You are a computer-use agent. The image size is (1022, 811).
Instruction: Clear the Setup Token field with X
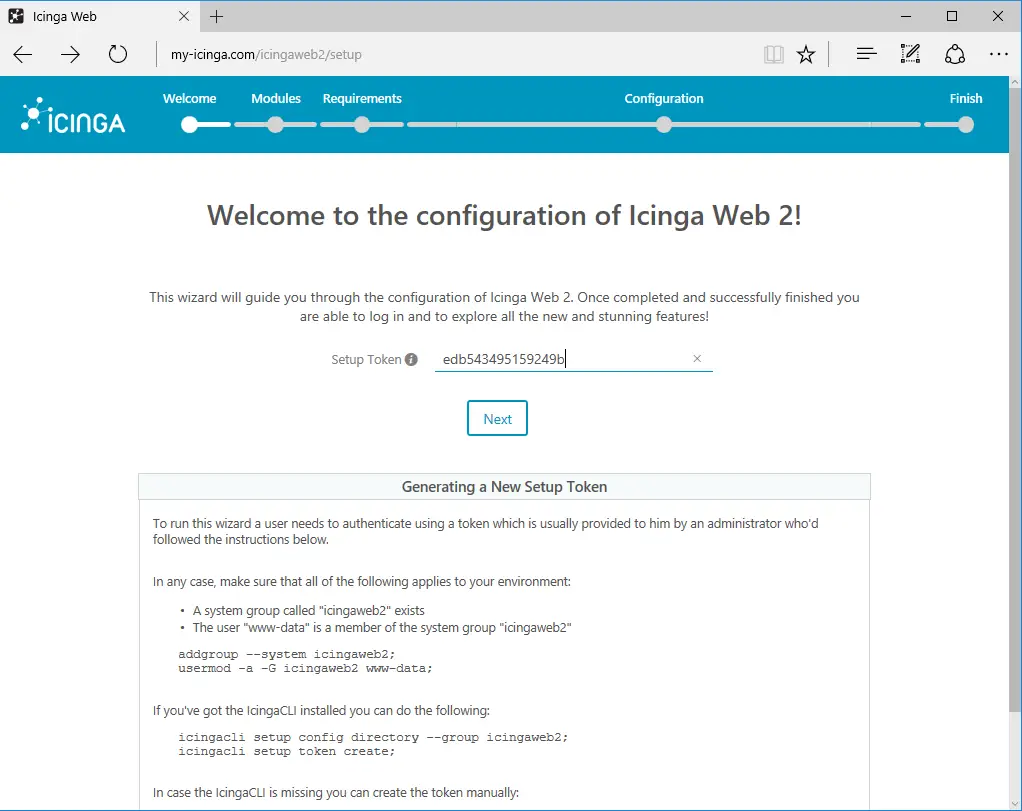click(x=697, y=359)
